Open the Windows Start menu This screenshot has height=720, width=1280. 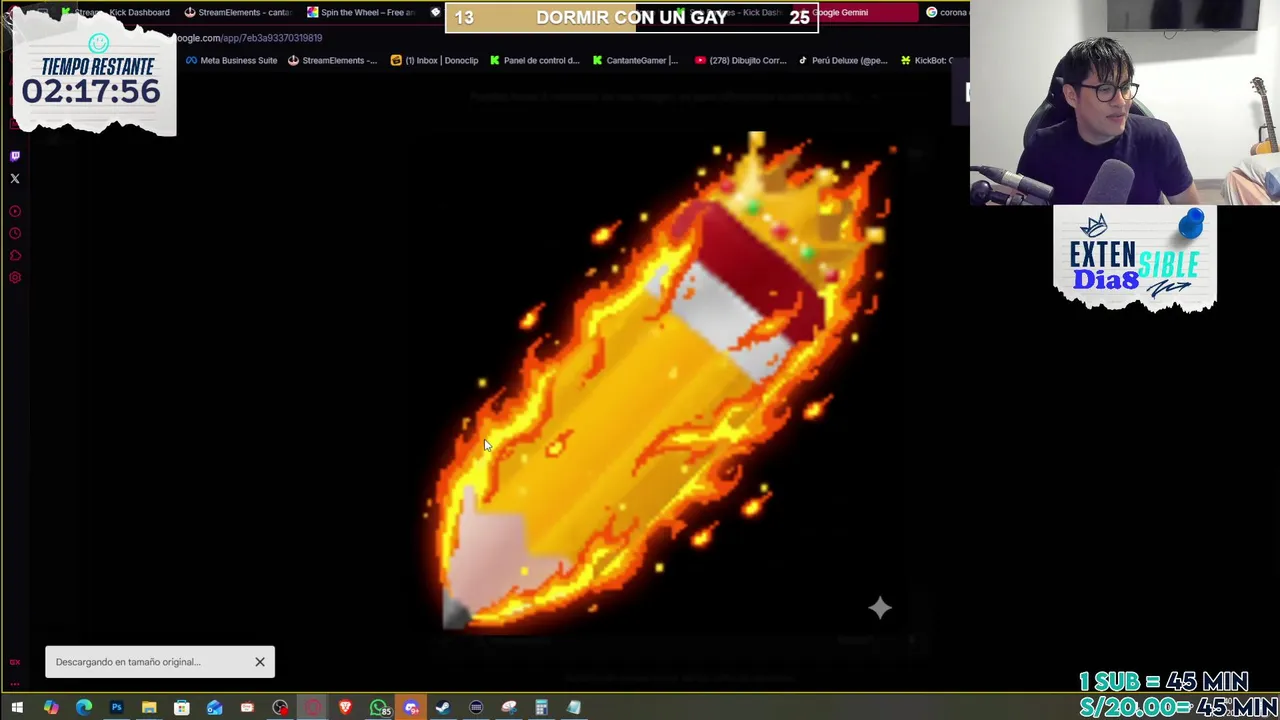pyautogui.click(x=17, y=708)
